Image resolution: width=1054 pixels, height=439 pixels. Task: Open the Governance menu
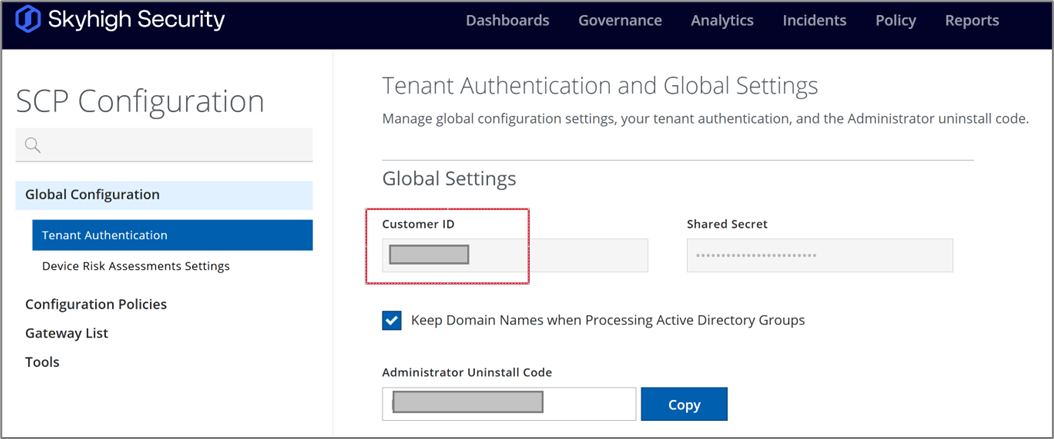coord(619,20)
